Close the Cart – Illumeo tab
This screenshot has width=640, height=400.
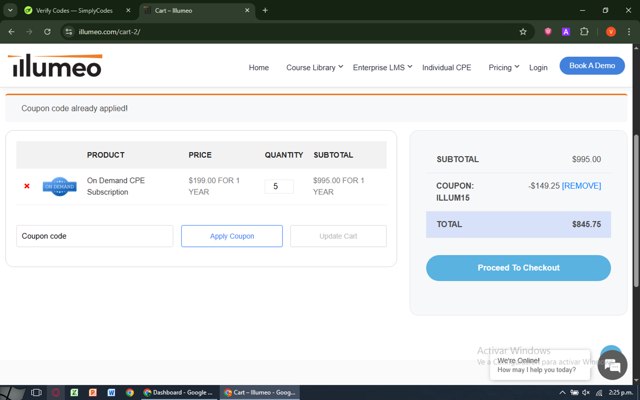coord(247,11)
